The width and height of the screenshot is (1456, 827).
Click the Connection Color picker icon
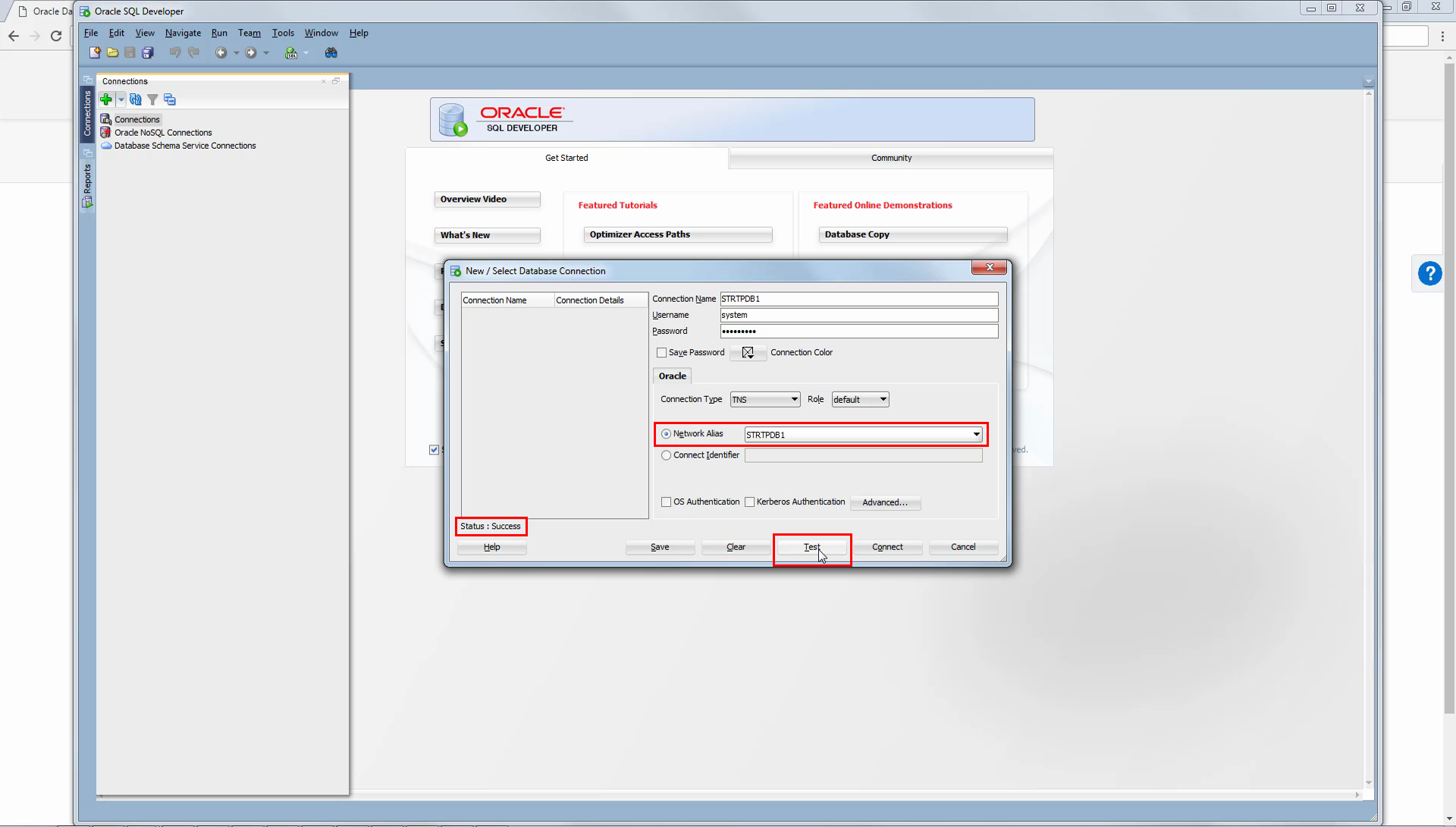[748, 353]
